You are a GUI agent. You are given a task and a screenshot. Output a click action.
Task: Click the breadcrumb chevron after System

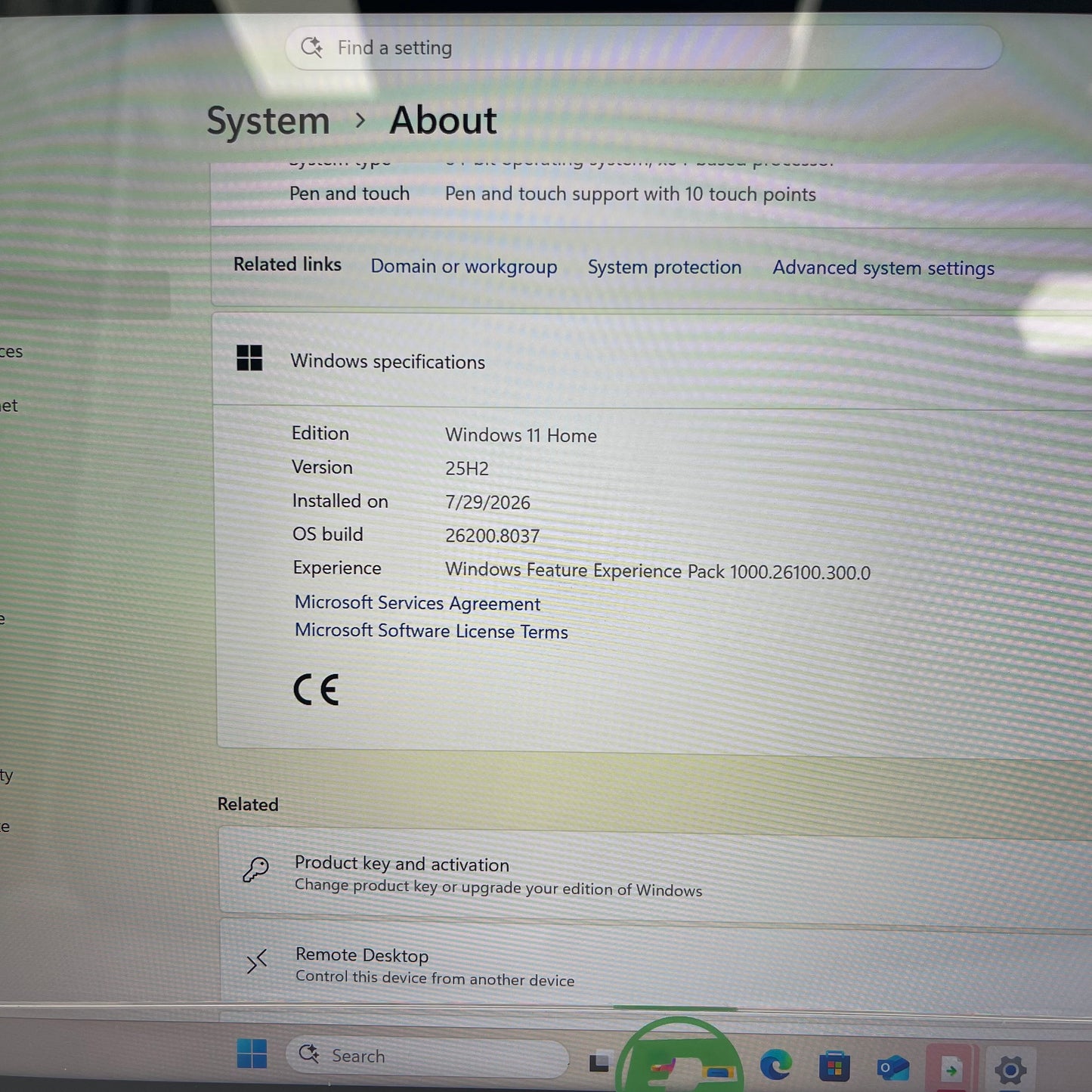[360, 120]
